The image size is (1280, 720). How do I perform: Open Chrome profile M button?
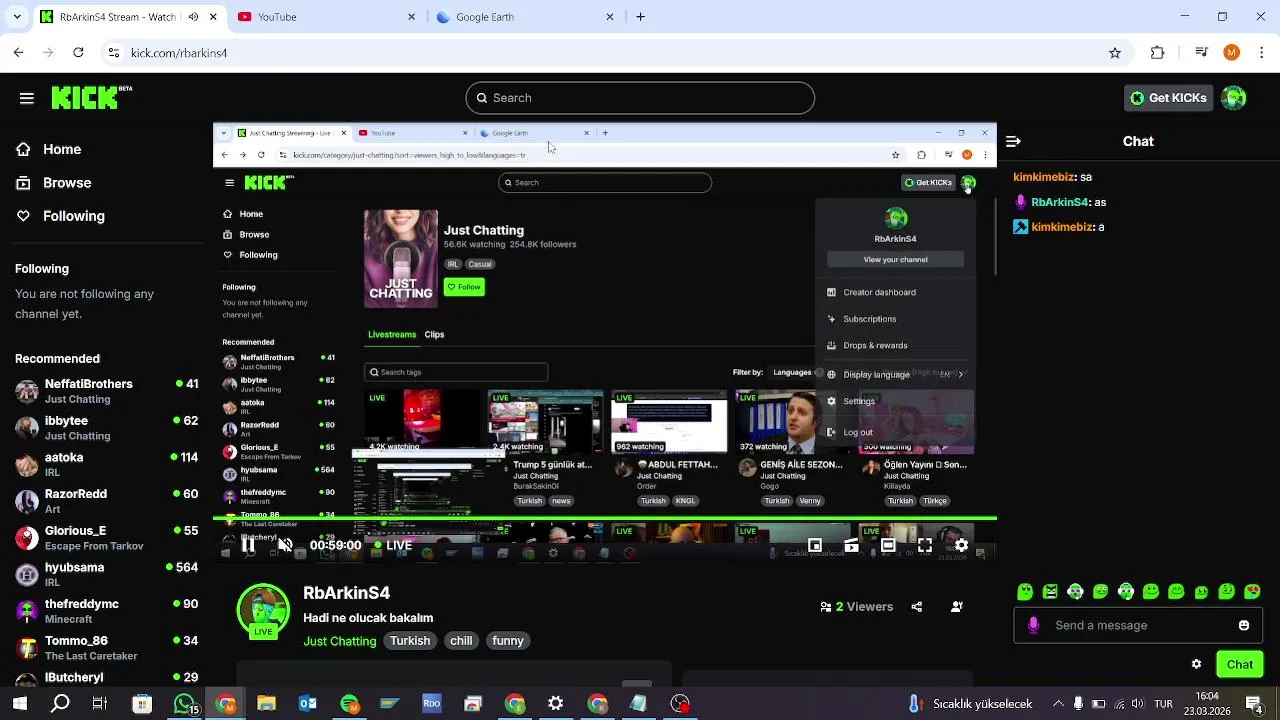point(1231,53)
